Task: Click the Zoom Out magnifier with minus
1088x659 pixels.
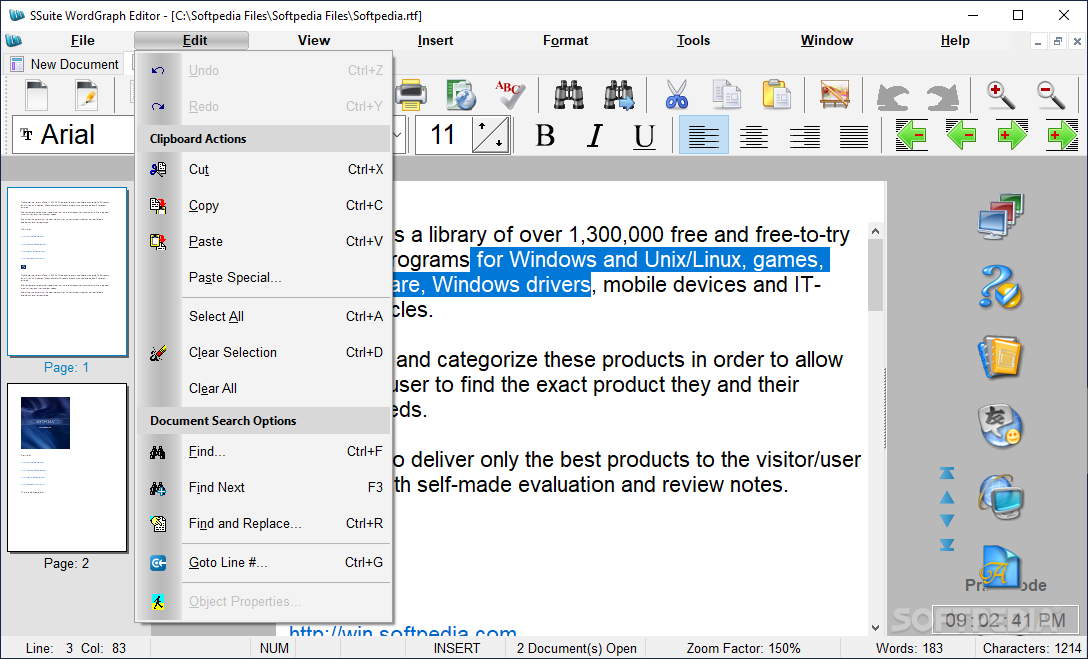Action: point(1051,95)
